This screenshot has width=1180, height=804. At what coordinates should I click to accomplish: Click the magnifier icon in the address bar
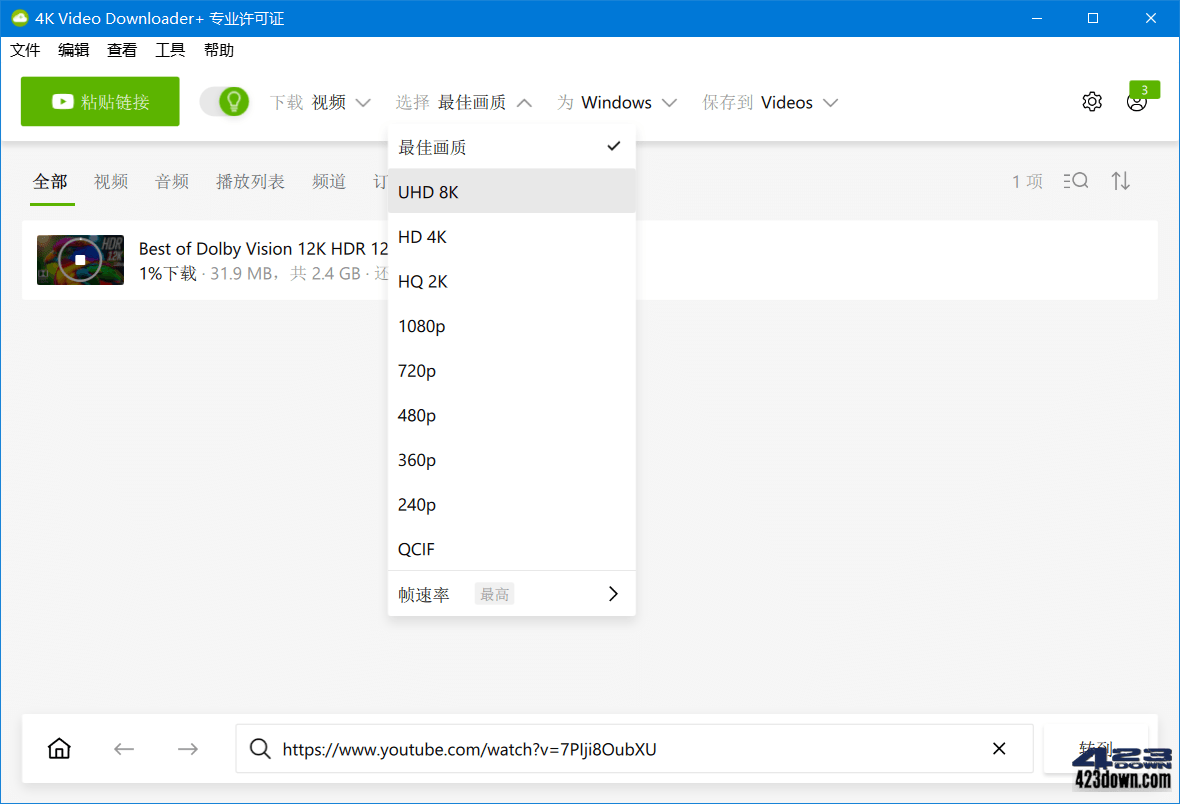tap(260, 748)
